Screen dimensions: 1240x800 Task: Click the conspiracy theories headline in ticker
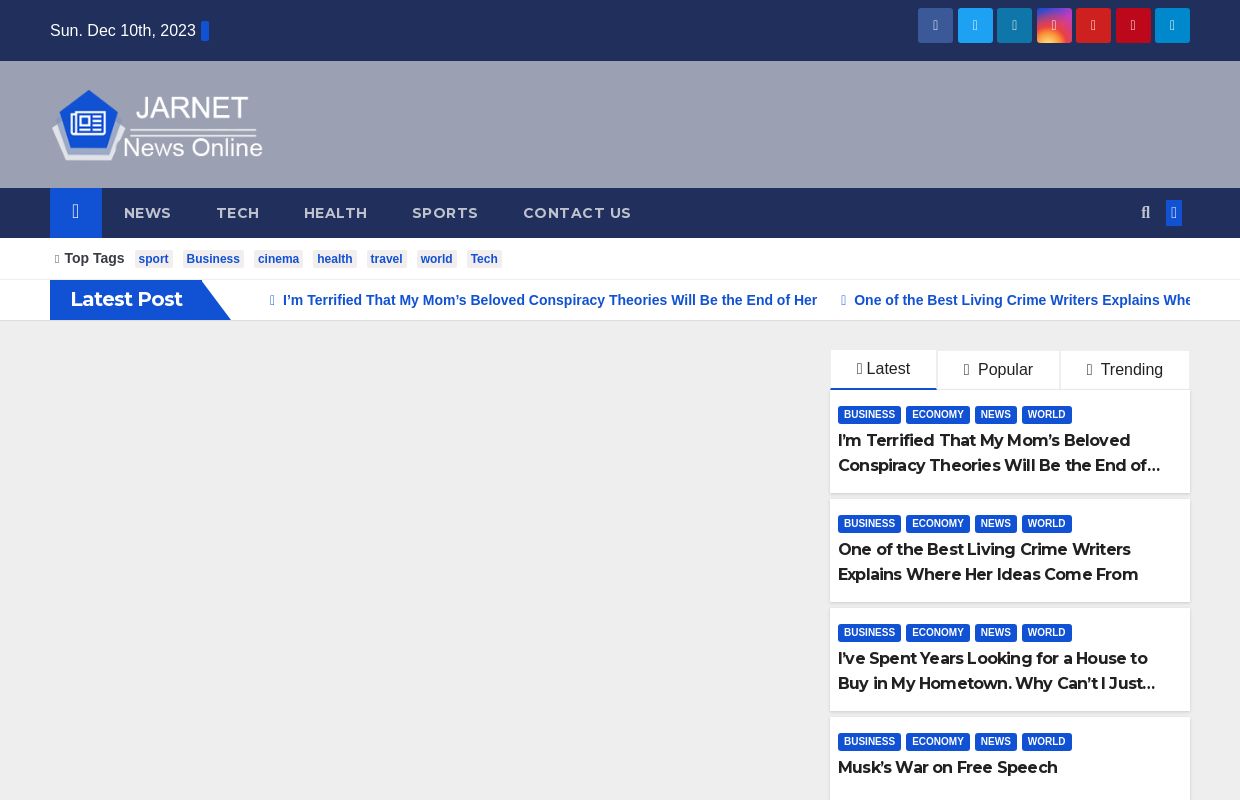click(549, 300)
